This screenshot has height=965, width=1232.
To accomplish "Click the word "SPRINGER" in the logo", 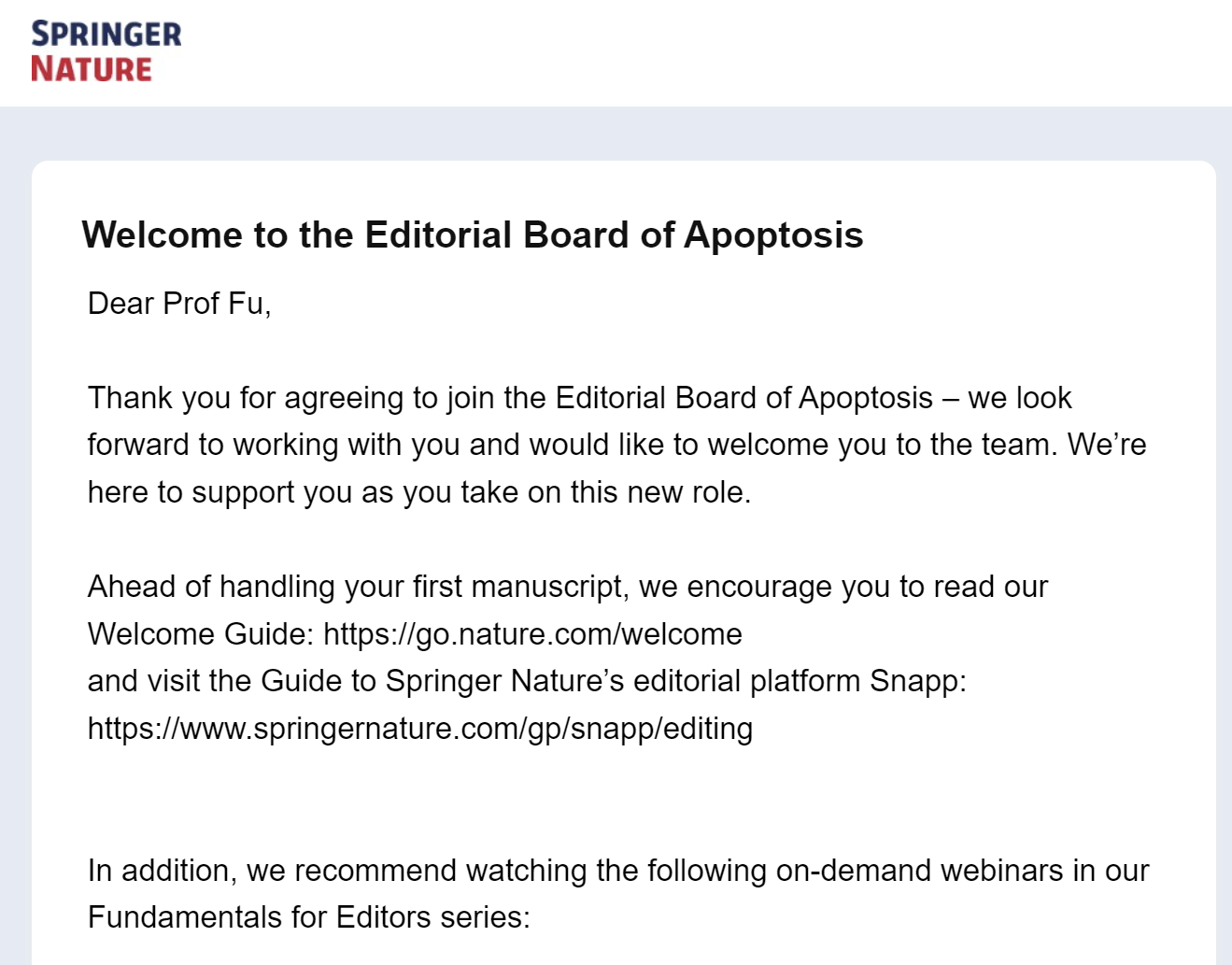I will pos(106,35).
